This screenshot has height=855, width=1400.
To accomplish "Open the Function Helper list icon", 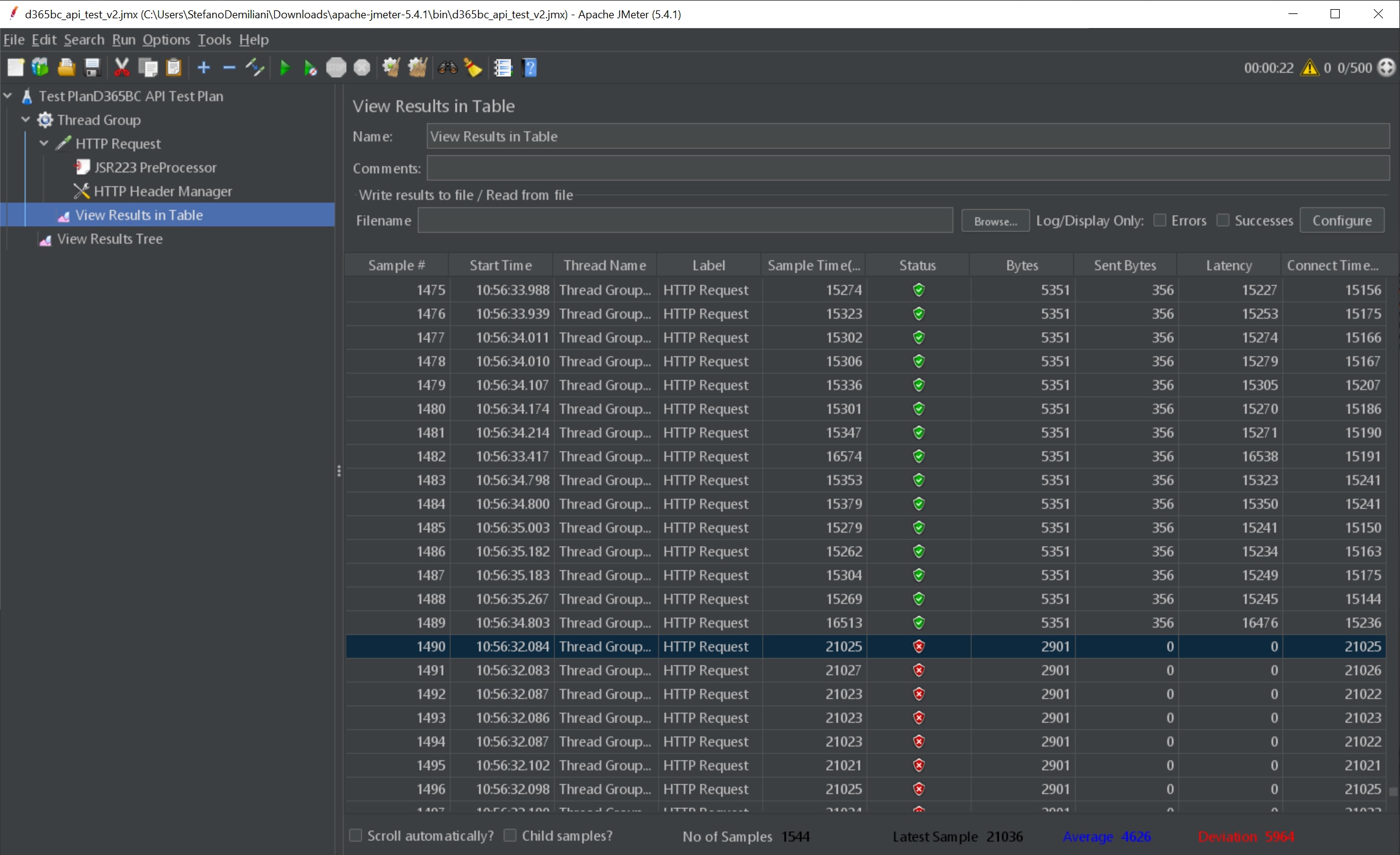I will coord(503,68).
